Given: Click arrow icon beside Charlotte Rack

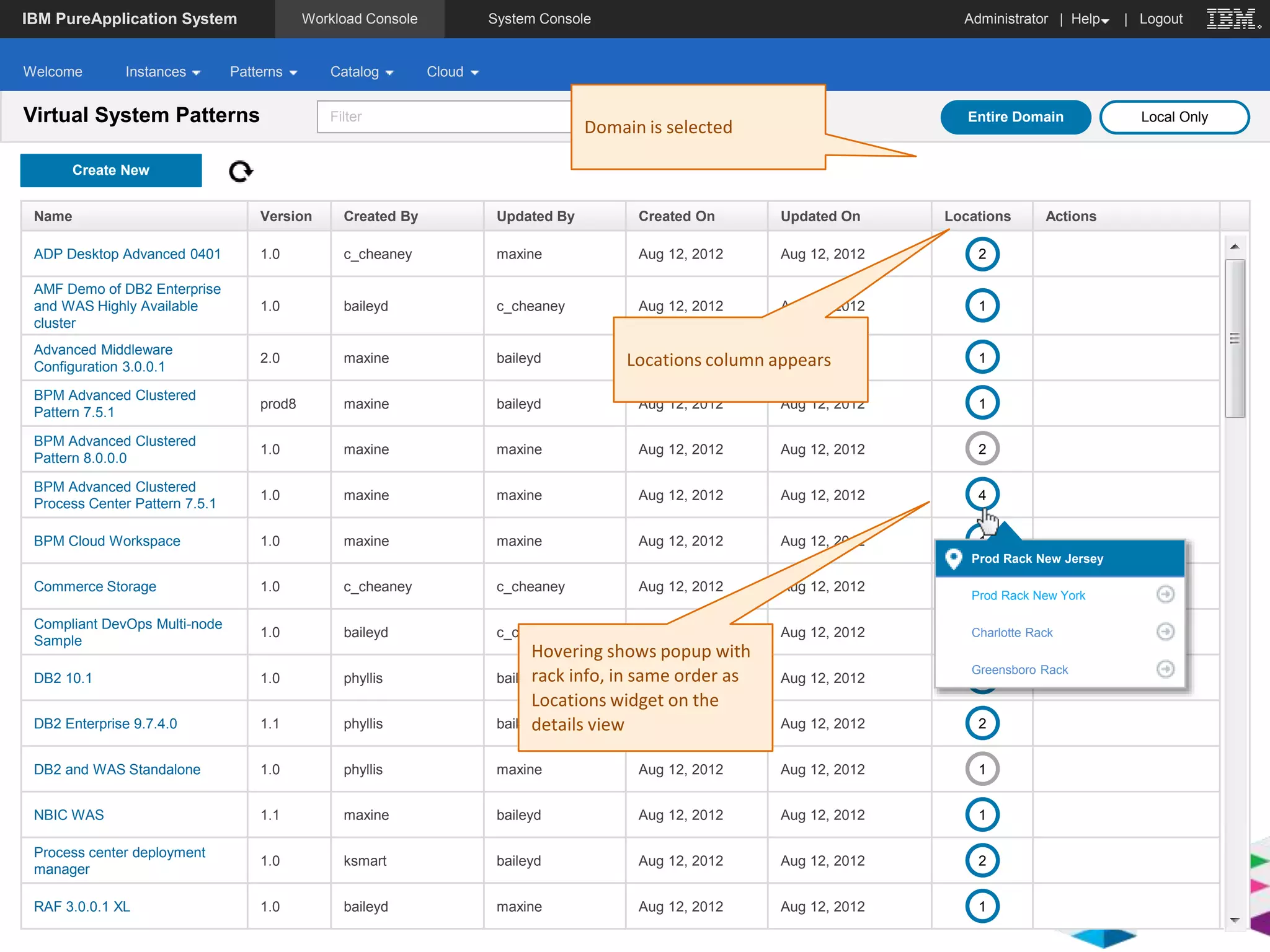Looking at the screenshot, I should [x=1166, y=632].
